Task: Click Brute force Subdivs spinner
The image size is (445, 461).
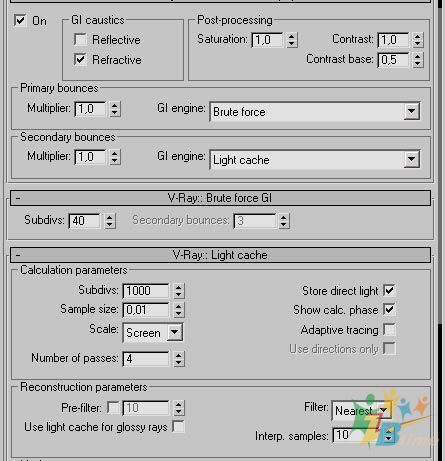Action: pos(110,221)
